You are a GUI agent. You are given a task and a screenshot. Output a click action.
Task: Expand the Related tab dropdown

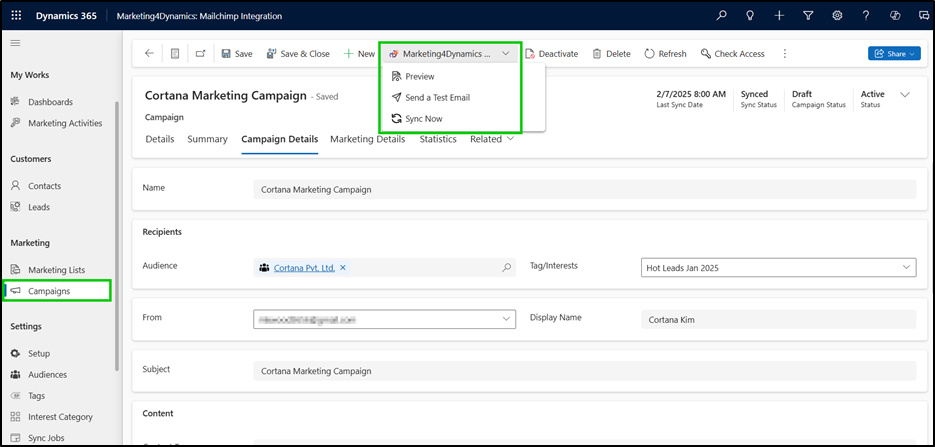click(492, 139)
